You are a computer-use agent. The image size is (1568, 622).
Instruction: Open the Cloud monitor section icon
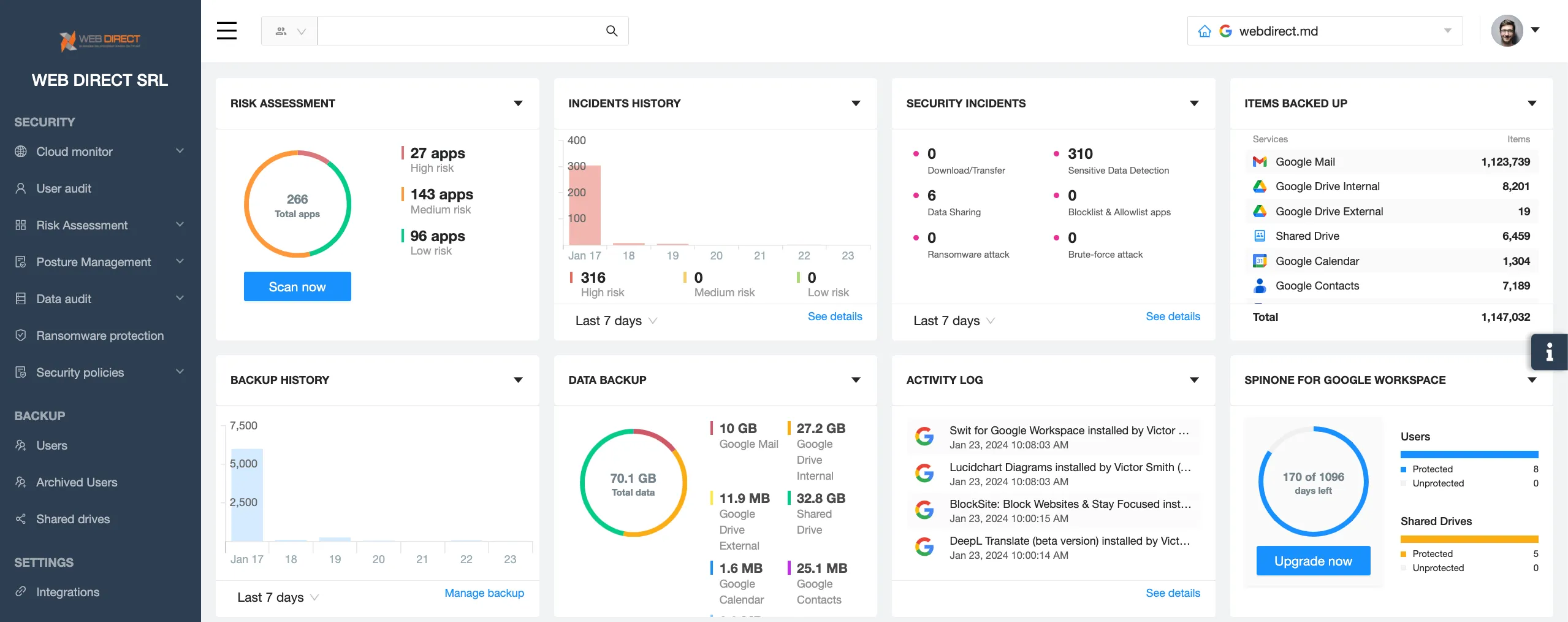coord(20,152)
